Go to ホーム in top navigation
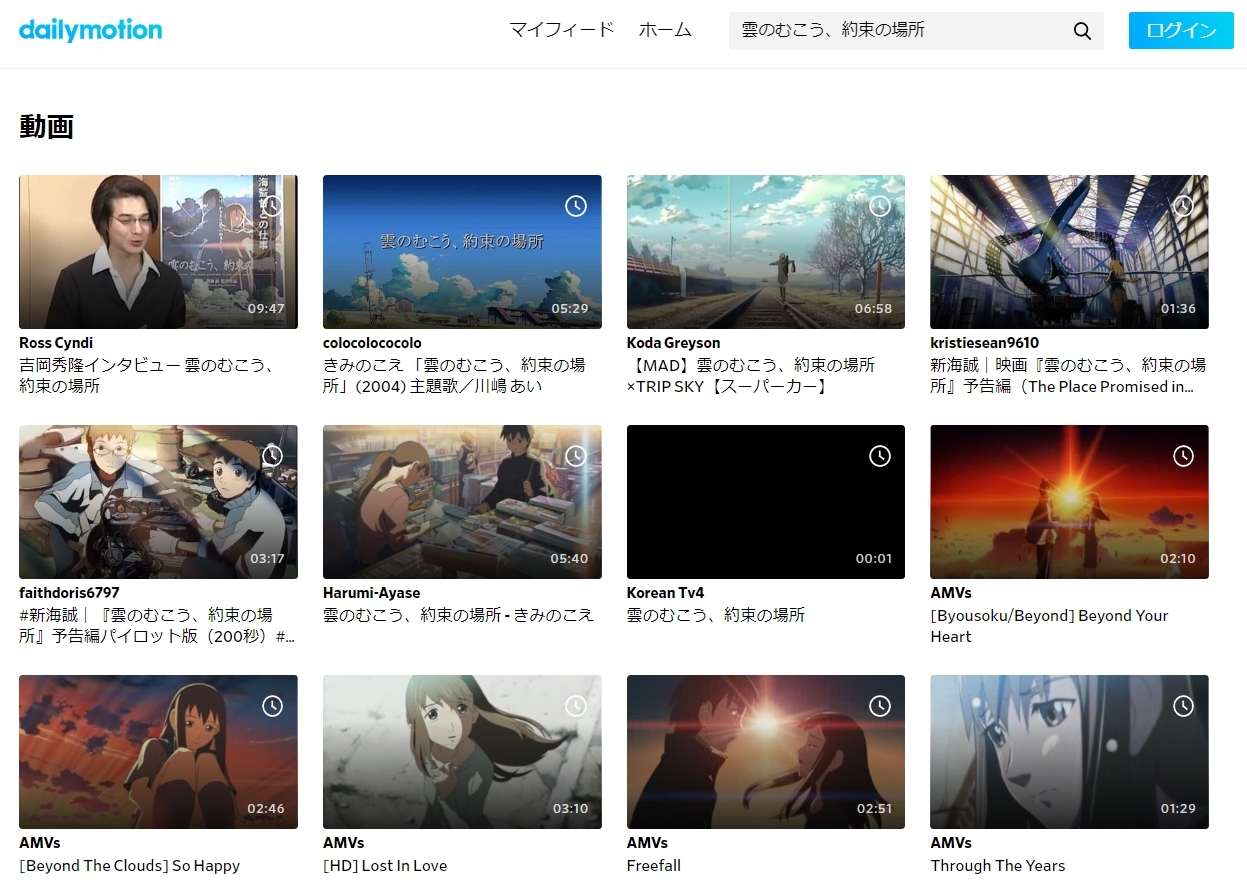Screen dimensions: 1247x888 coord(665,30)
